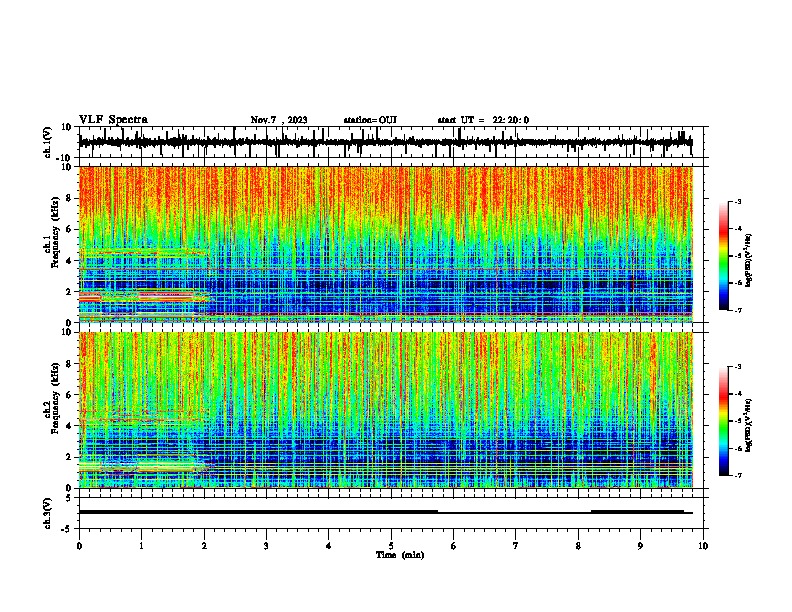Click the time axis tick label "1"
The image size is (792, 612).
141,546
